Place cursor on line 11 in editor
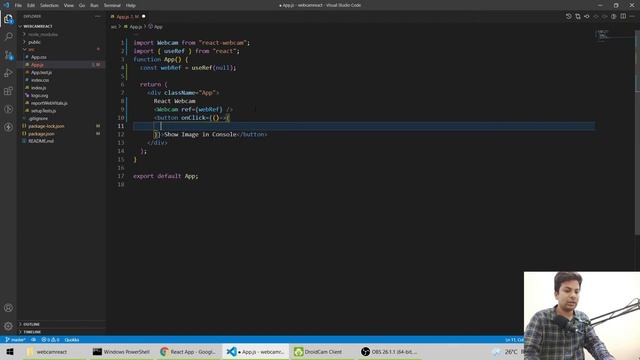This screenshot has height=360, width=640. (x=363, y=126)
